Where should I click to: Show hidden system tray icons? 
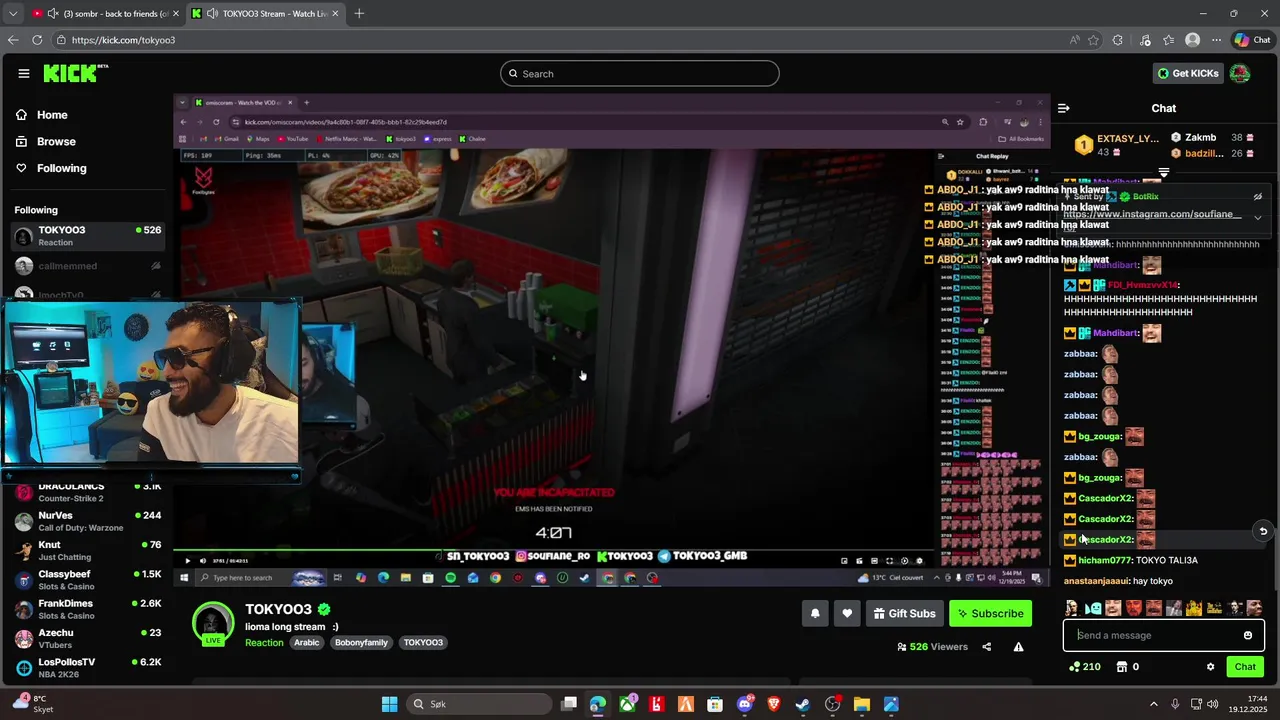tap(1153, 704)
